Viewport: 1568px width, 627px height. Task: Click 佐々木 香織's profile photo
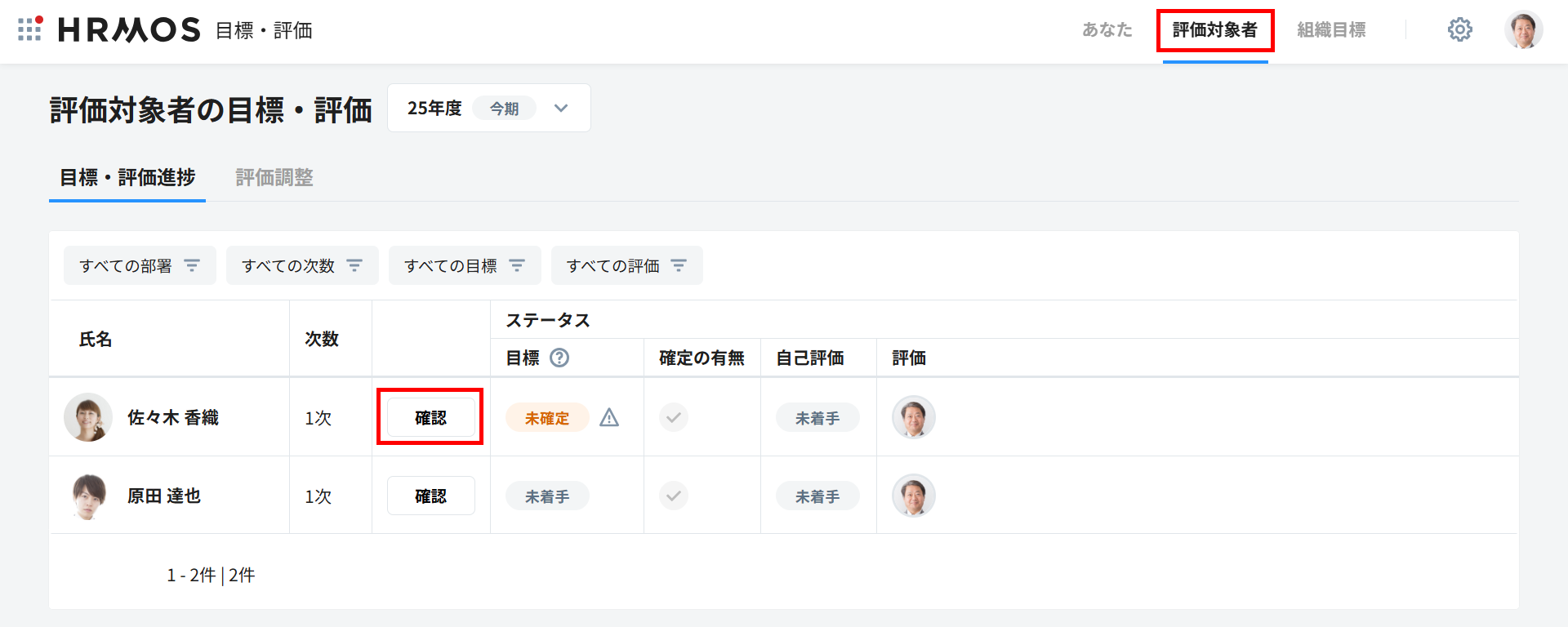point(88,417)
